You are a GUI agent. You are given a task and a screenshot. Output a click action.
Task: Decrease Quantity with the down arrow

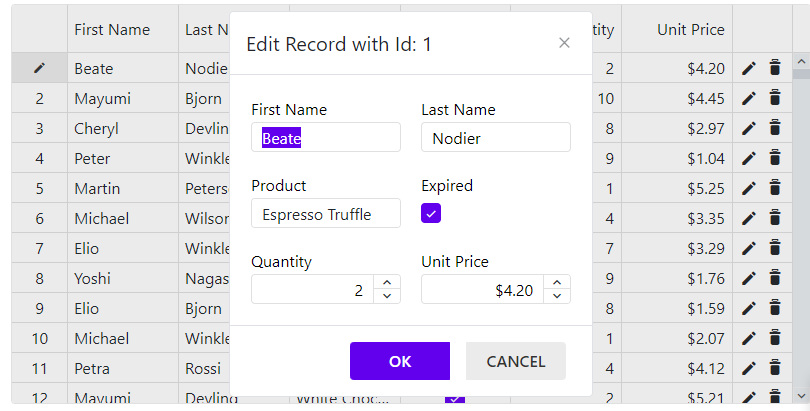click(x=387, y=296)
